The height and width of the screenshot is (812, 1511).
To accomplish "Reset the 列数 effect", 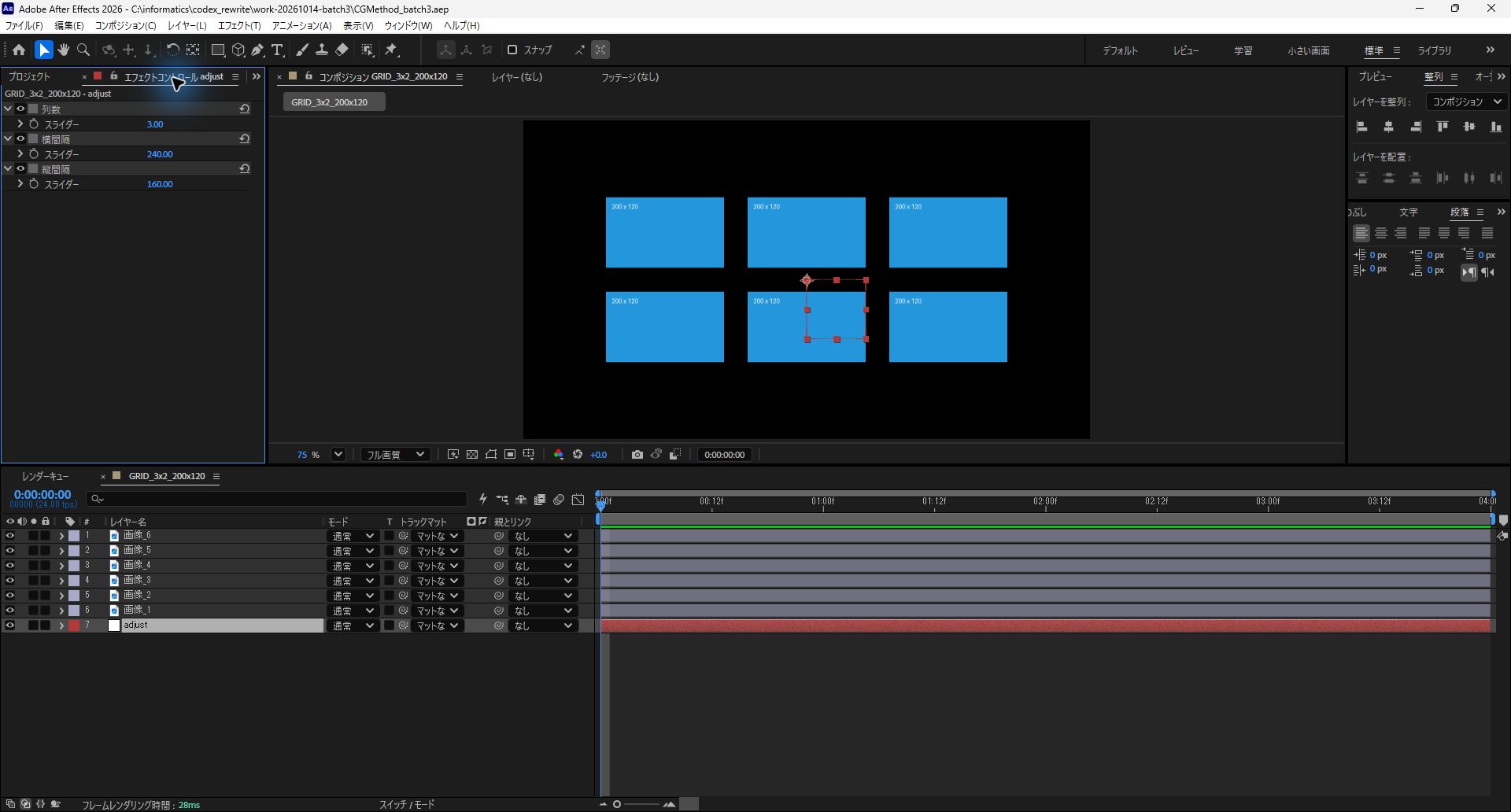I will tap(245, 109).
